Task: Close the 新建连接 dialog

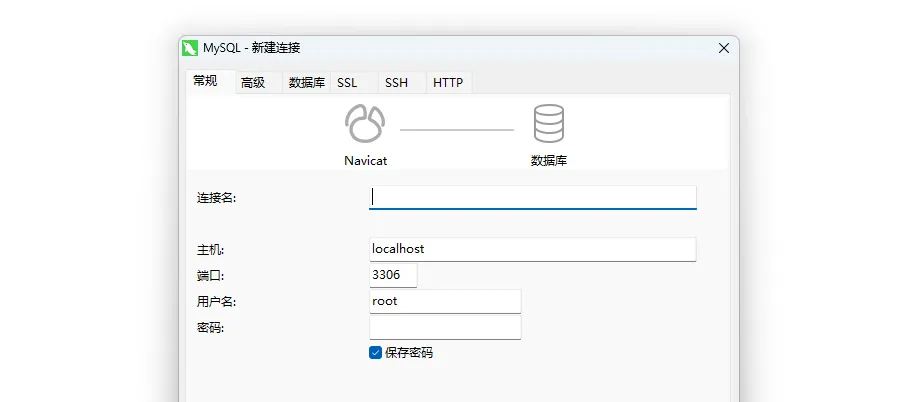Action: click(723, 48)
